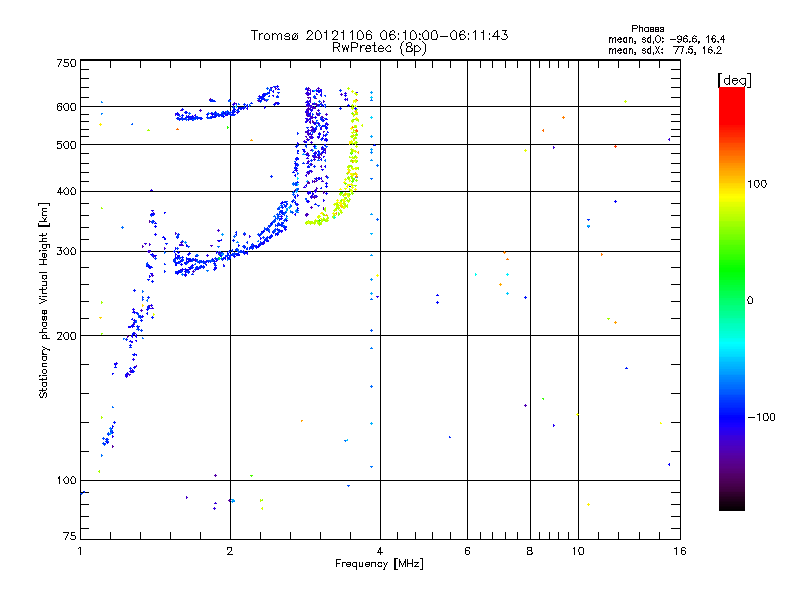The height and width of the screenshot is (600, 800).
Task: Click the blue E-layer echo cluster near 120 km
Action: [x=109, y=434]
